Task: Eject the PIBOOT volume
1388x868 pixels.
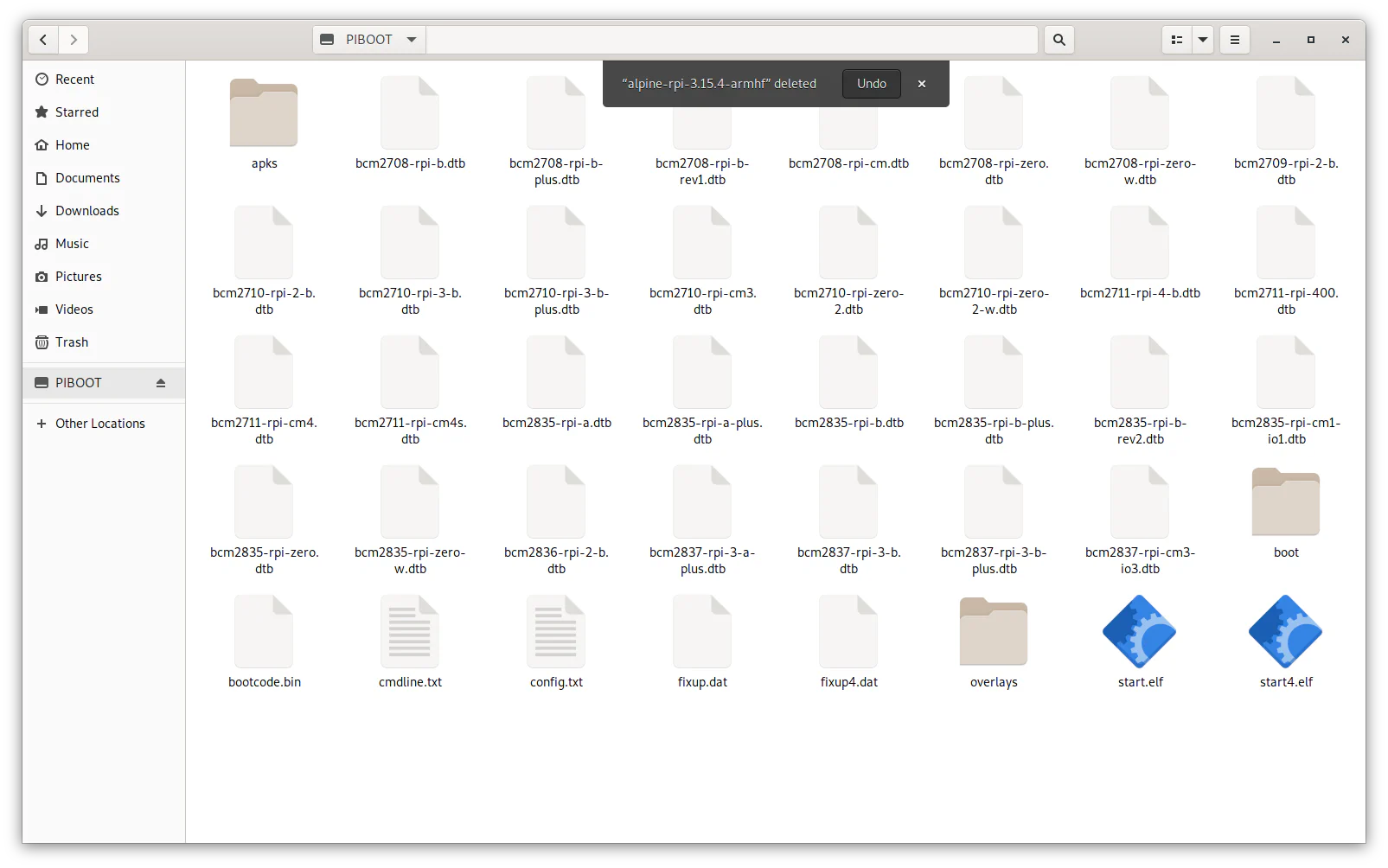Action: (161, 383)
